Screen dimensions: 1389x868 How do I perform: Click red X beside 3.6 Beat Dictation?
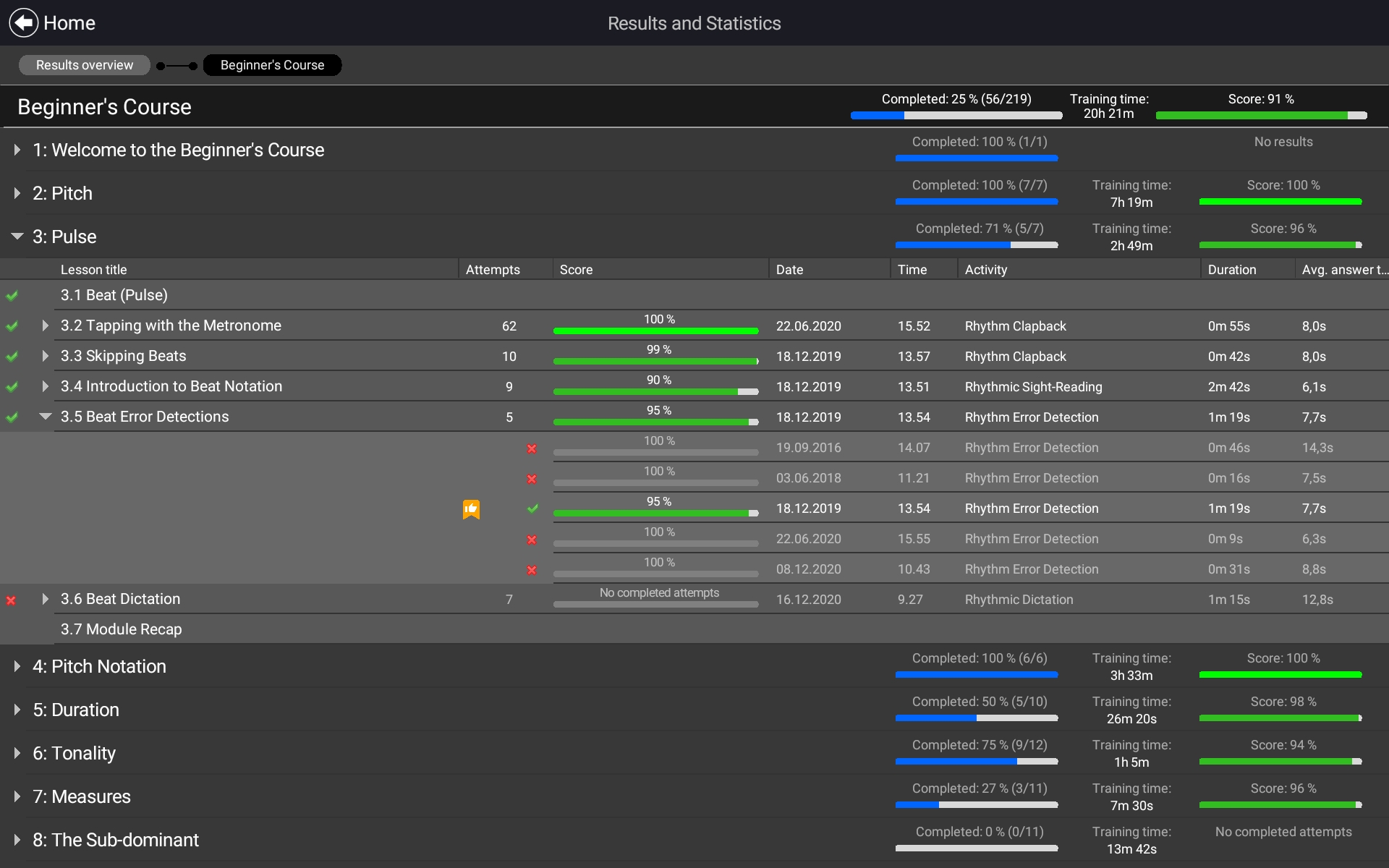12,600
